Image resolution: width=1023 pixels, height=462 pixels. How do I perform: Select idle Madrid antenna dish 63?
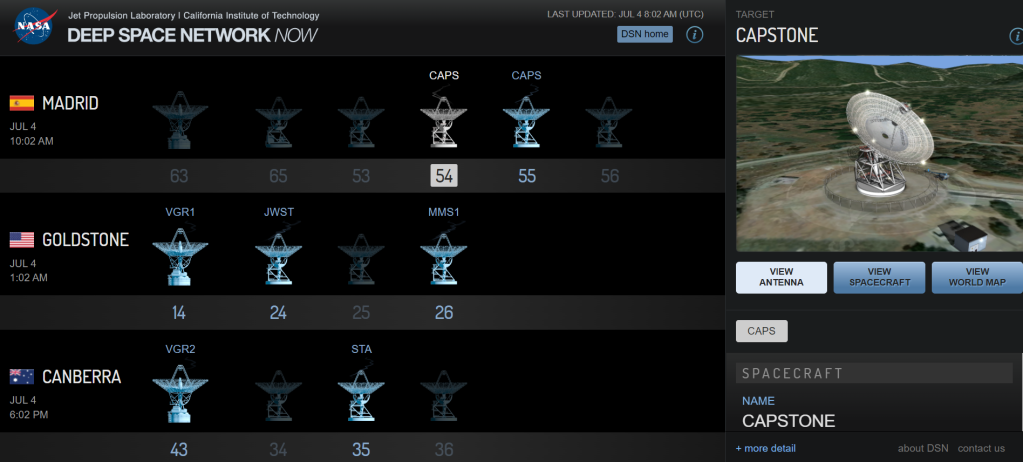coord(179,122)
